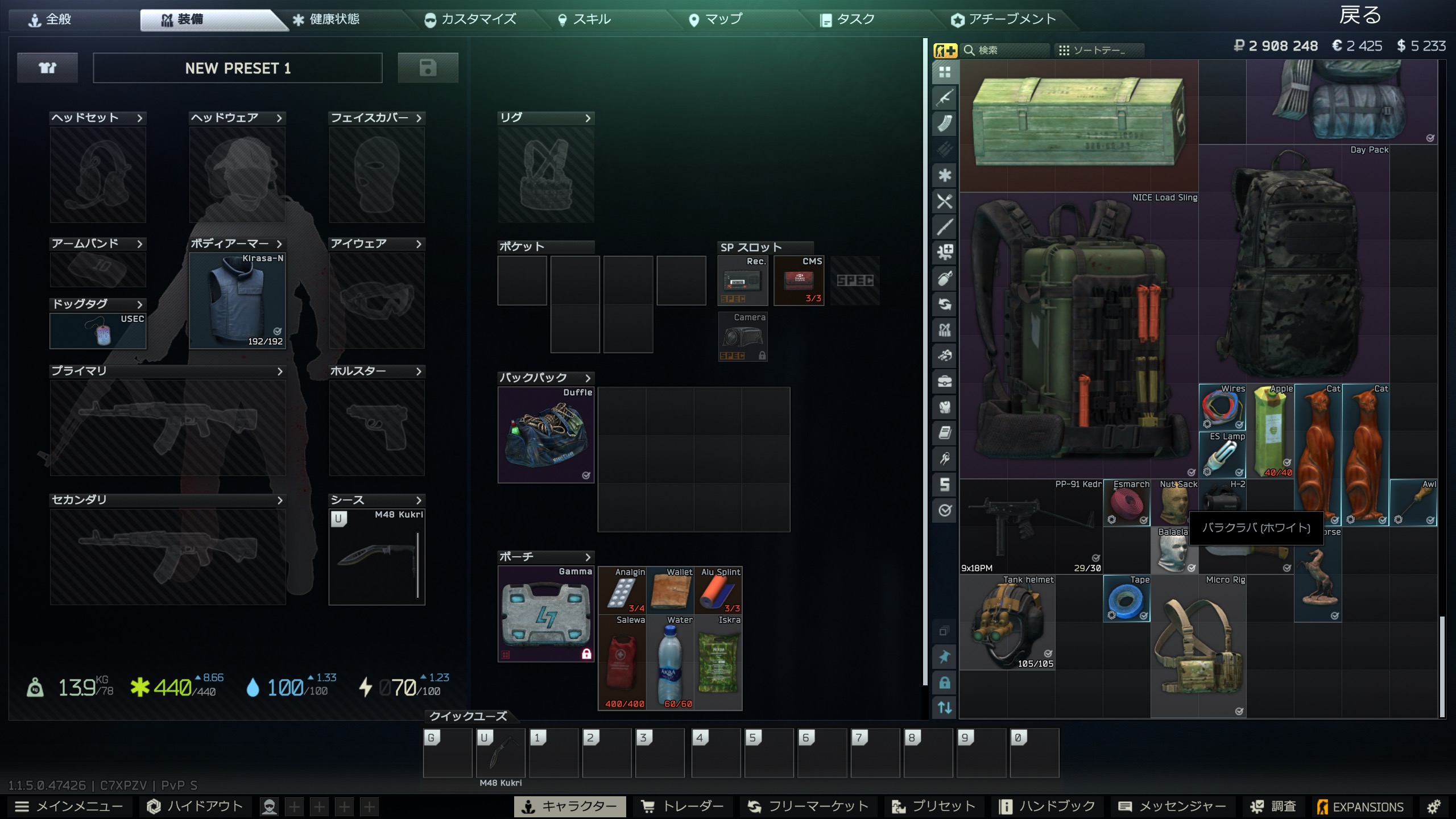The width and height of the screenshot is (1456, 819).
Task: Toggle the pin items button in stash
Action: coord(945,657)
